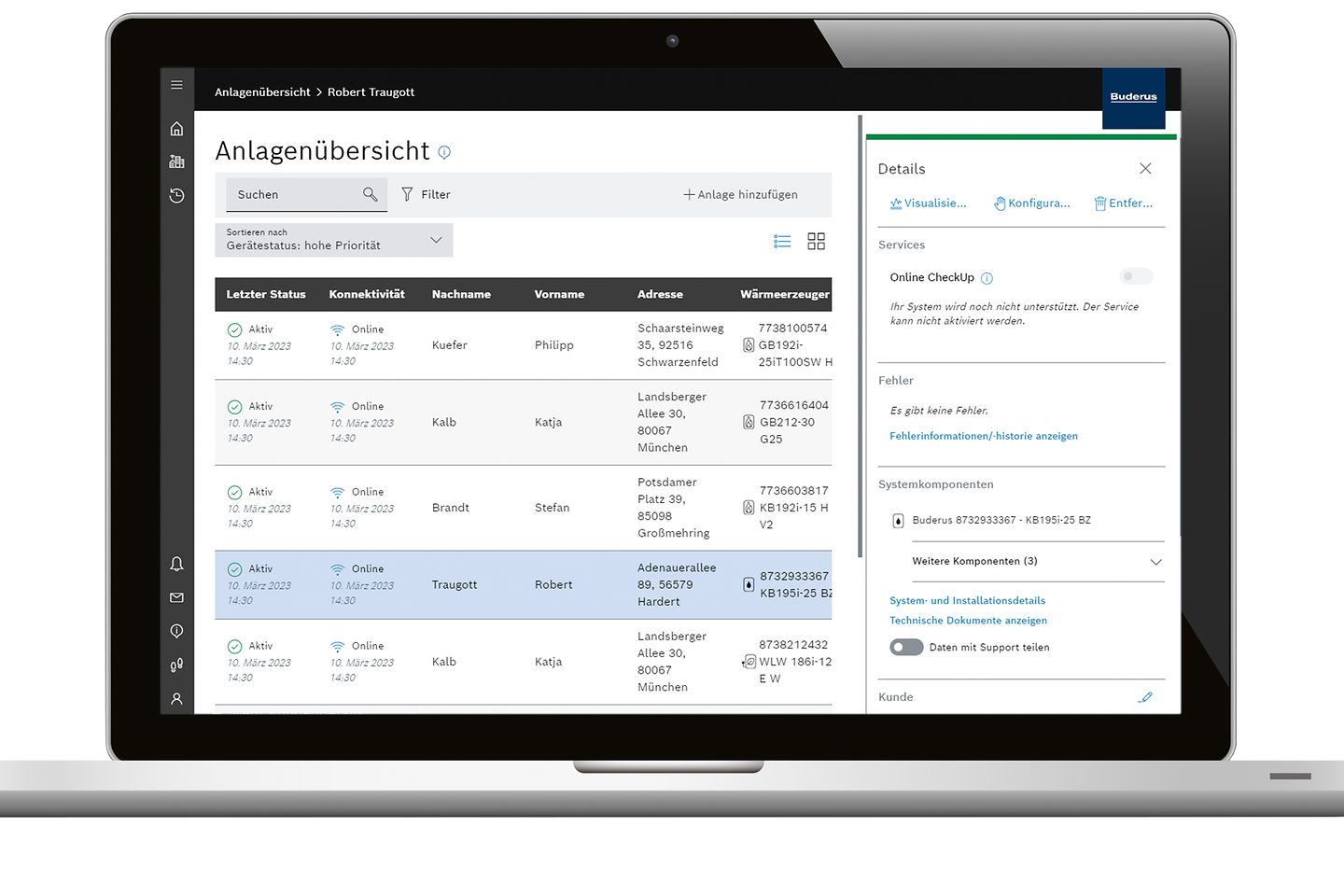Switch to grid tile view
Image resolution: width=1344 pixels, height=896 pixels.
816,242
